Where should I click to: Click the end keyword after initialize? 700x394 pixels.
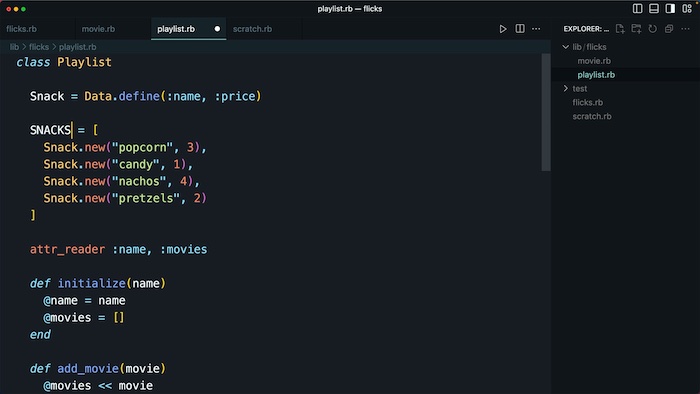[40, 335]
